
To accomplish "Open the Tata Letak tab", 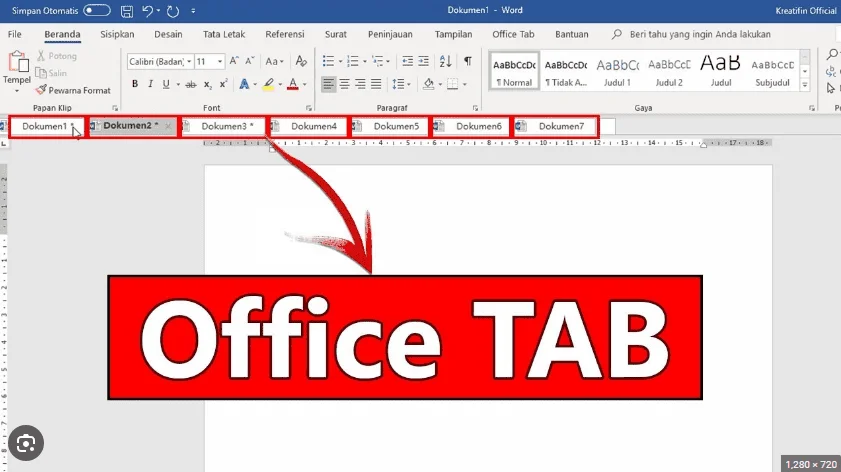I will [224, 34].
